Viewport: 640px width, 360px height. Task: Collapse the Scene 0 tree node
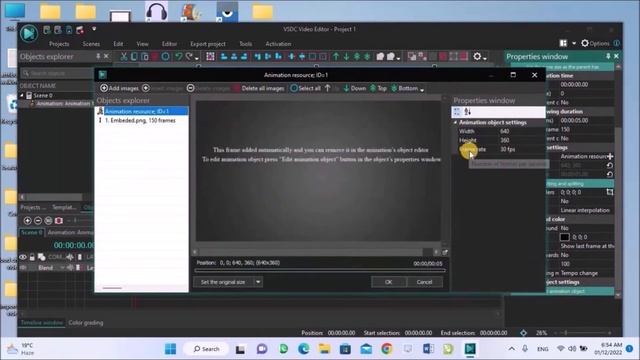point(22,95)
